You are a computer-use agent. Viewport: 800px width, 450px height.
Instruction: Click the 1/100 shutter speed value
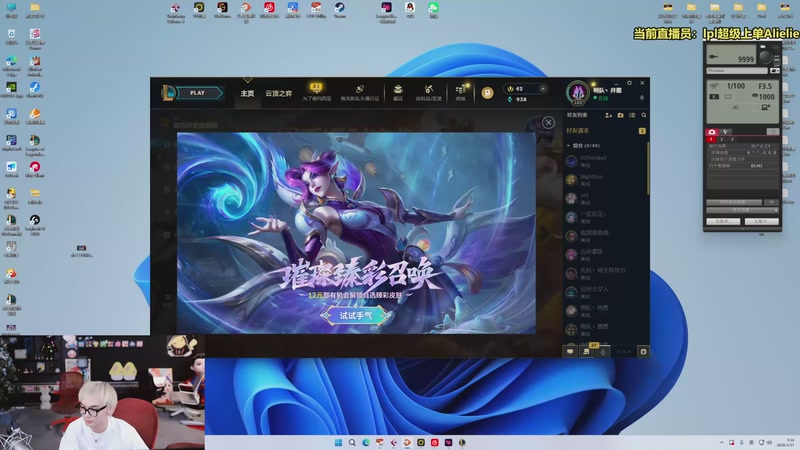point(736,86)
